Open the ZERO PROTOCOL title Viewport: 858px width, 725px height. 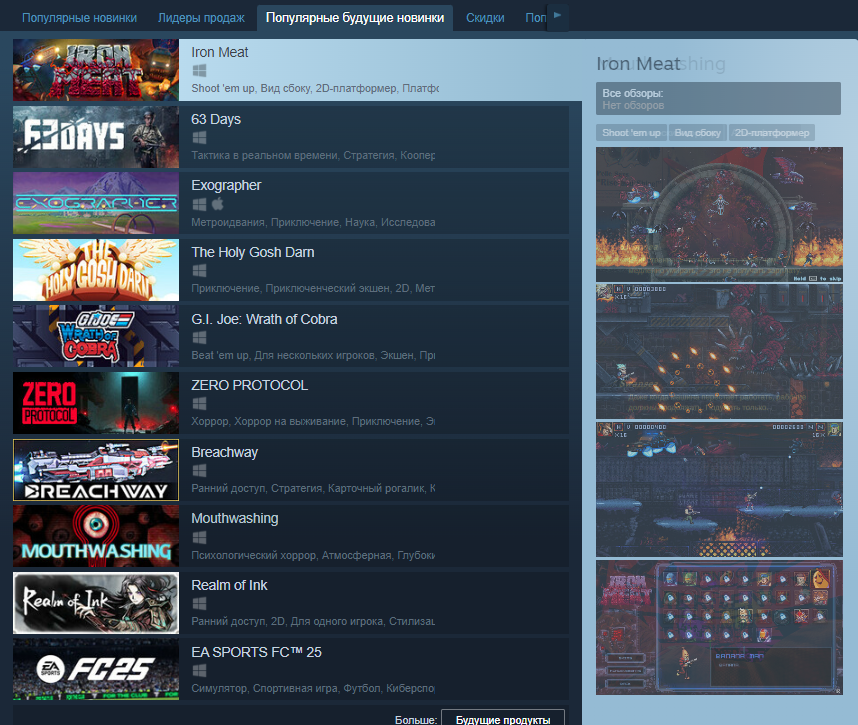point(250,385)
